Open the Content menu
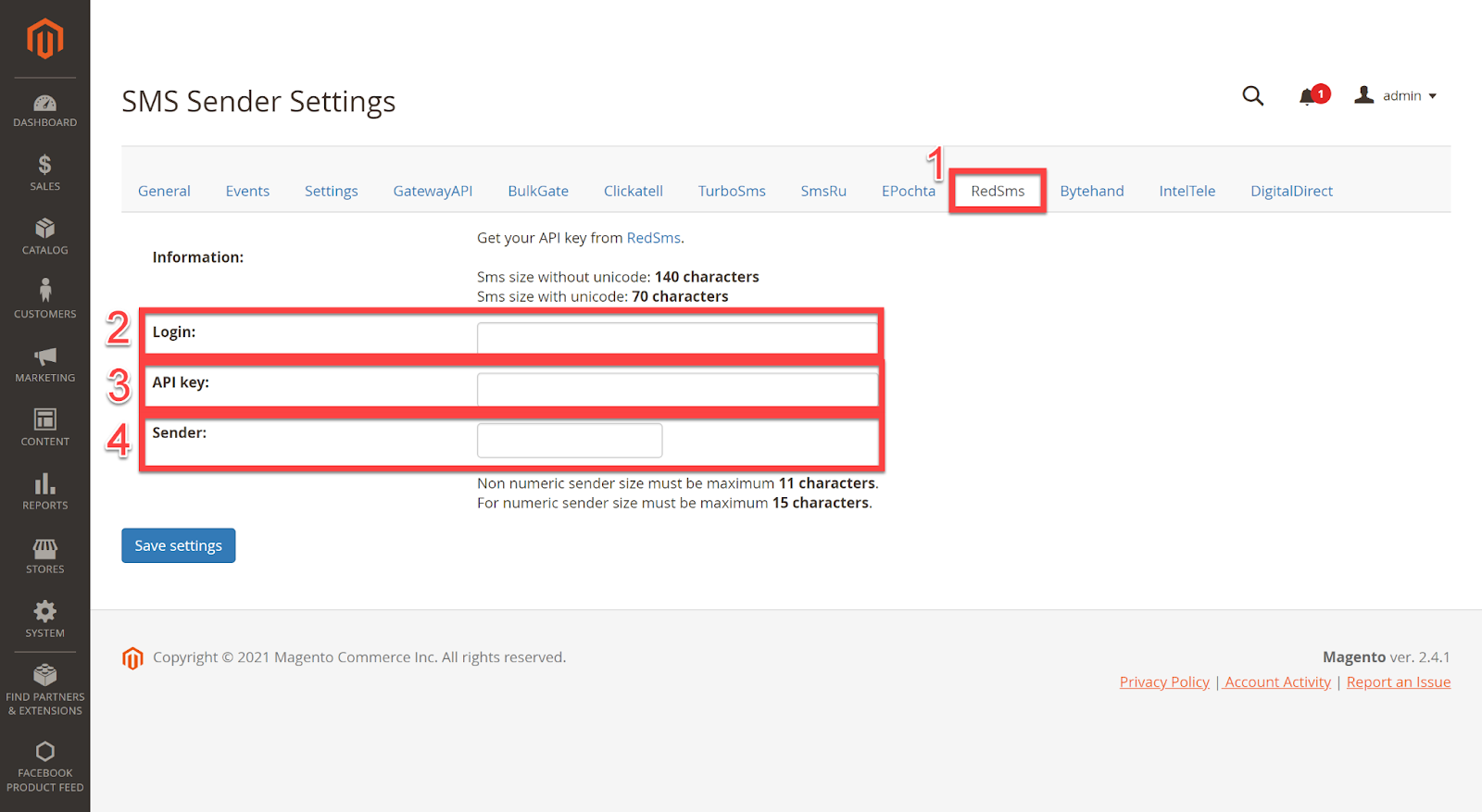The image size is (1482, 812). coord(44,428)
